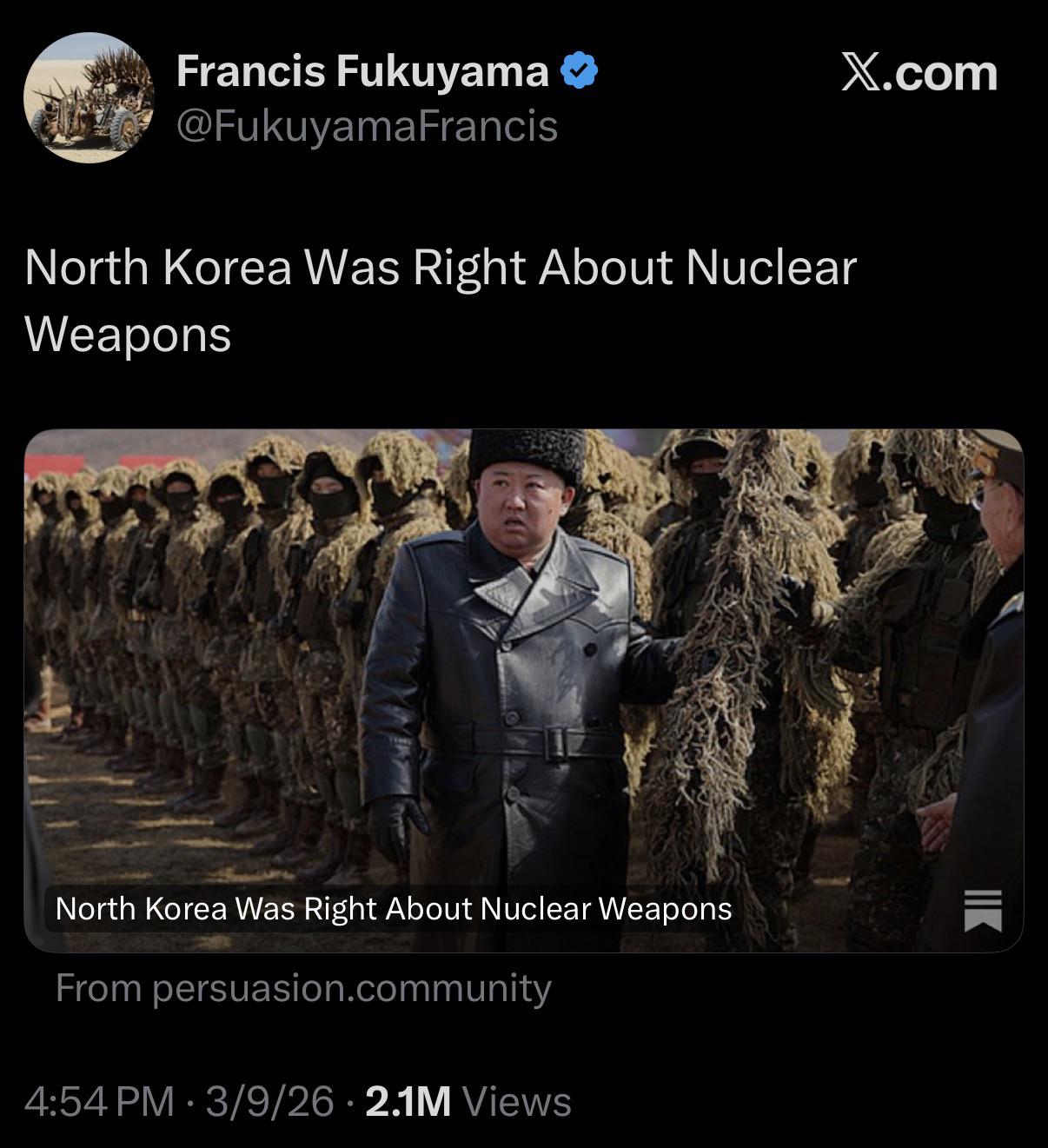Click the X logo in X.com watermark
This screenshot has width=1048, height=1148.
click(859, 72)
